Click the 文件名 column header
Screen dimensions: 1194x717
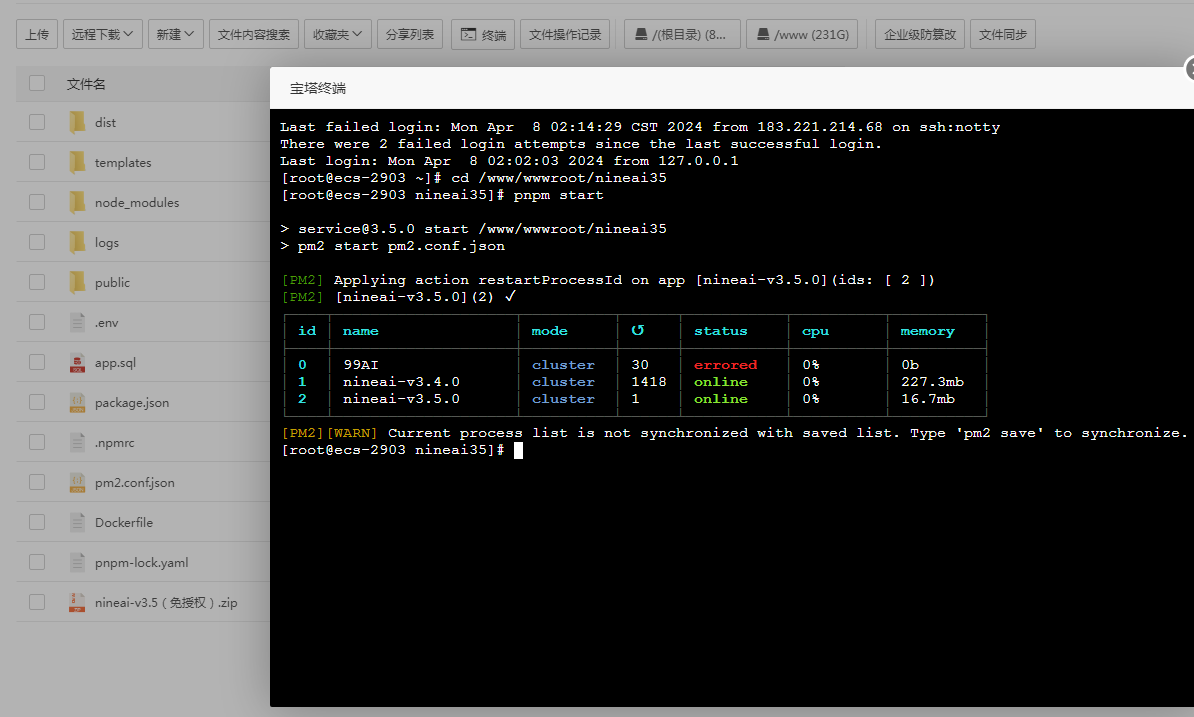(x=86, y=84)
